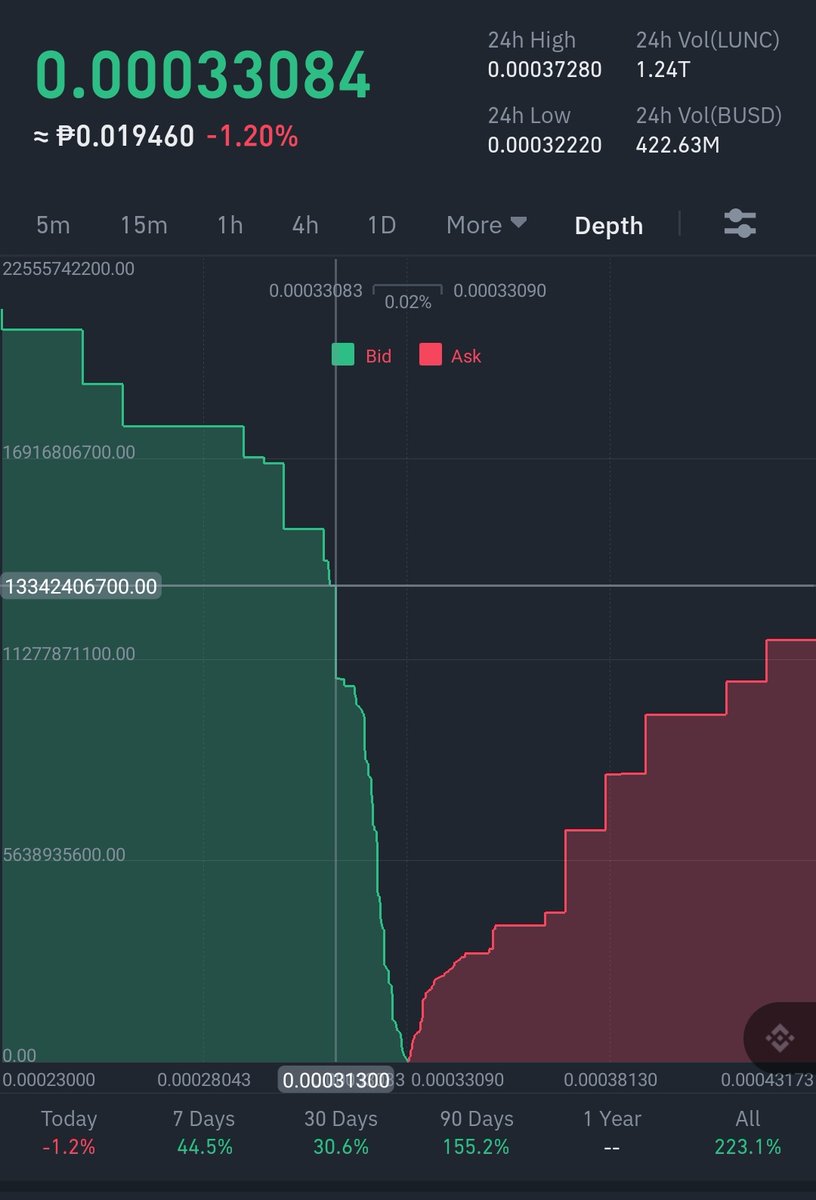816x1200 pixels.
Task: Click the crosshair price label 0.00031300
Action: click(335, 1080)
